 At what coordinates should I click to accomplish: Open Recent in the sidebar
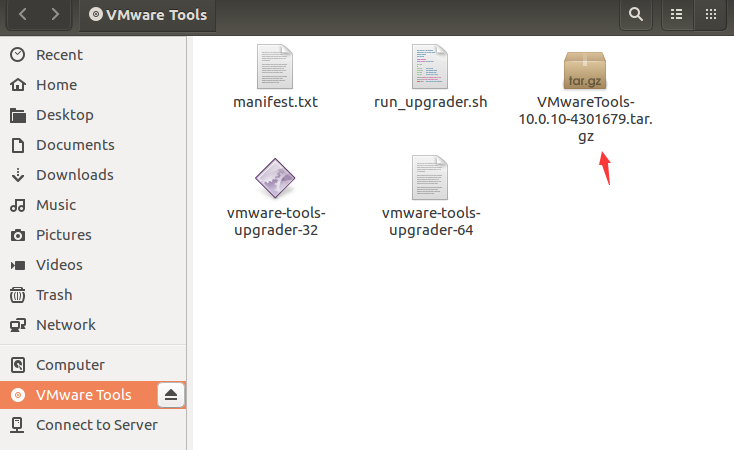coord(93,55)
